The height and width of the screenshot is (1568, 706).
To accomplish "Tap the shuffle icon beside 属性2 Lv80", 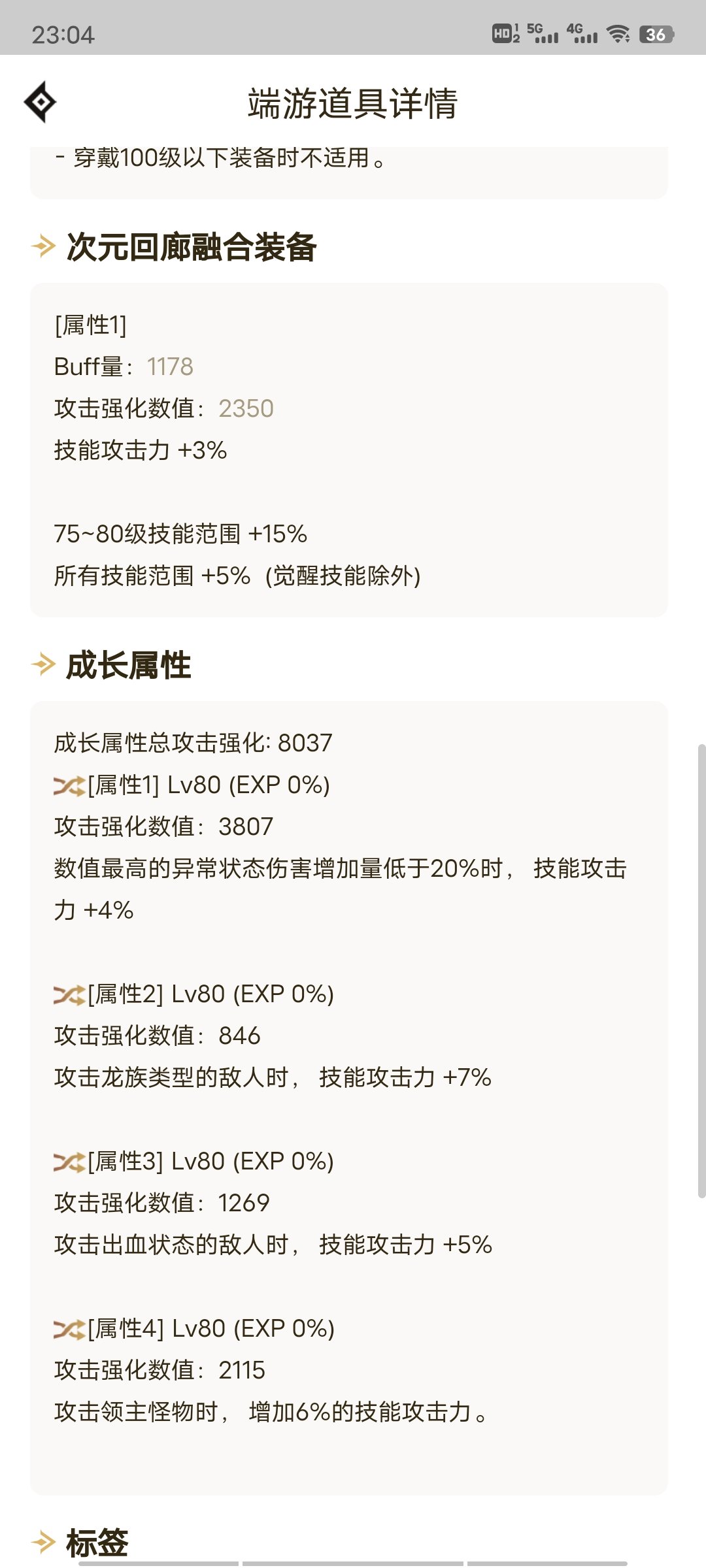I will click(x=69, y=995).
